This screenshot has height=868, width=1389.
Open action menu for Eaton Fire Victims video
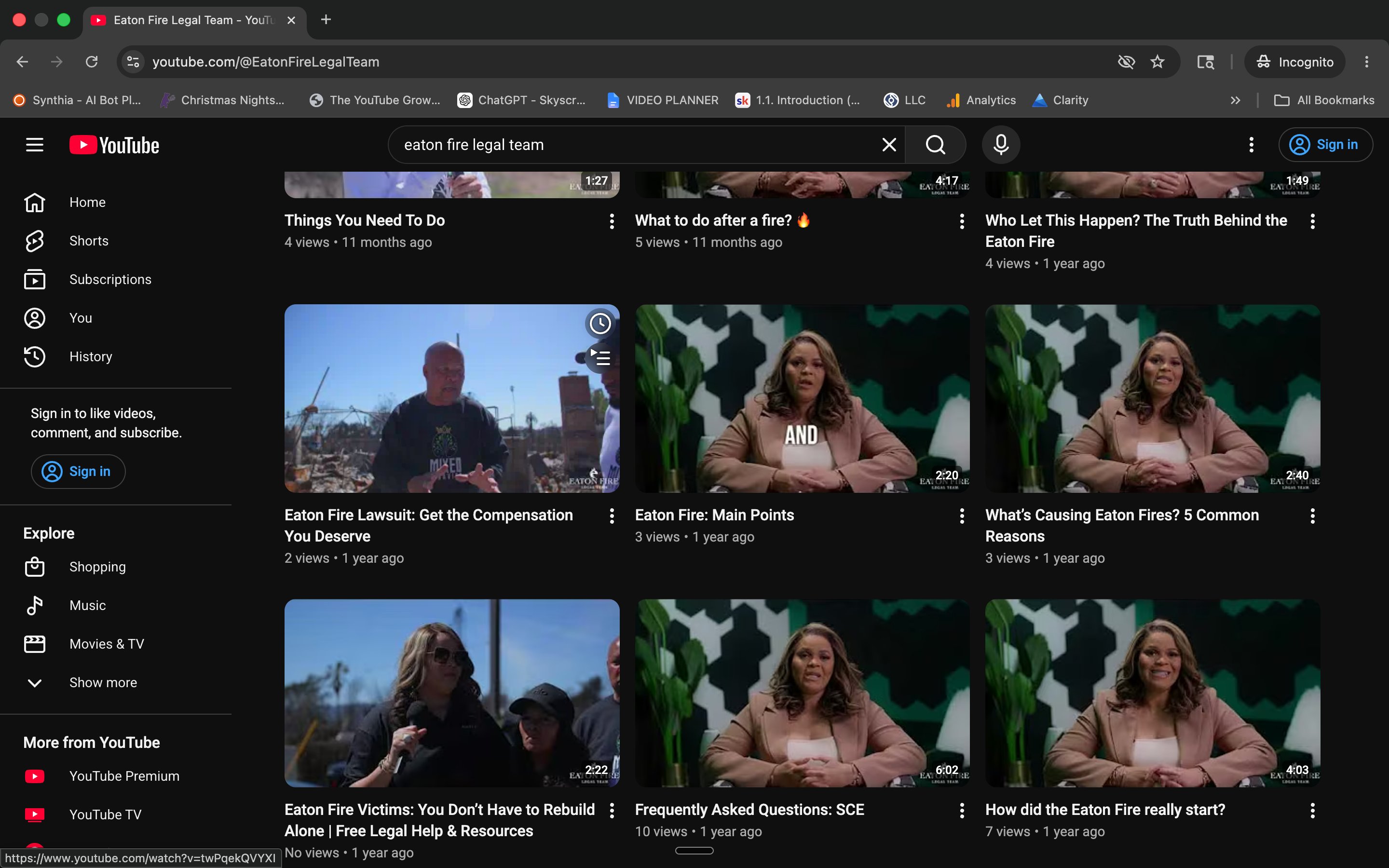(612, 811)
